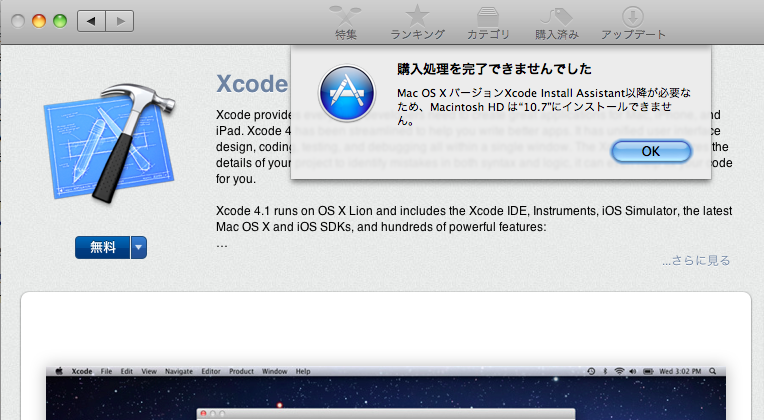Expand the dropdown arrow beside 無料
Screen dimensions: 764x420
(138, 248)
